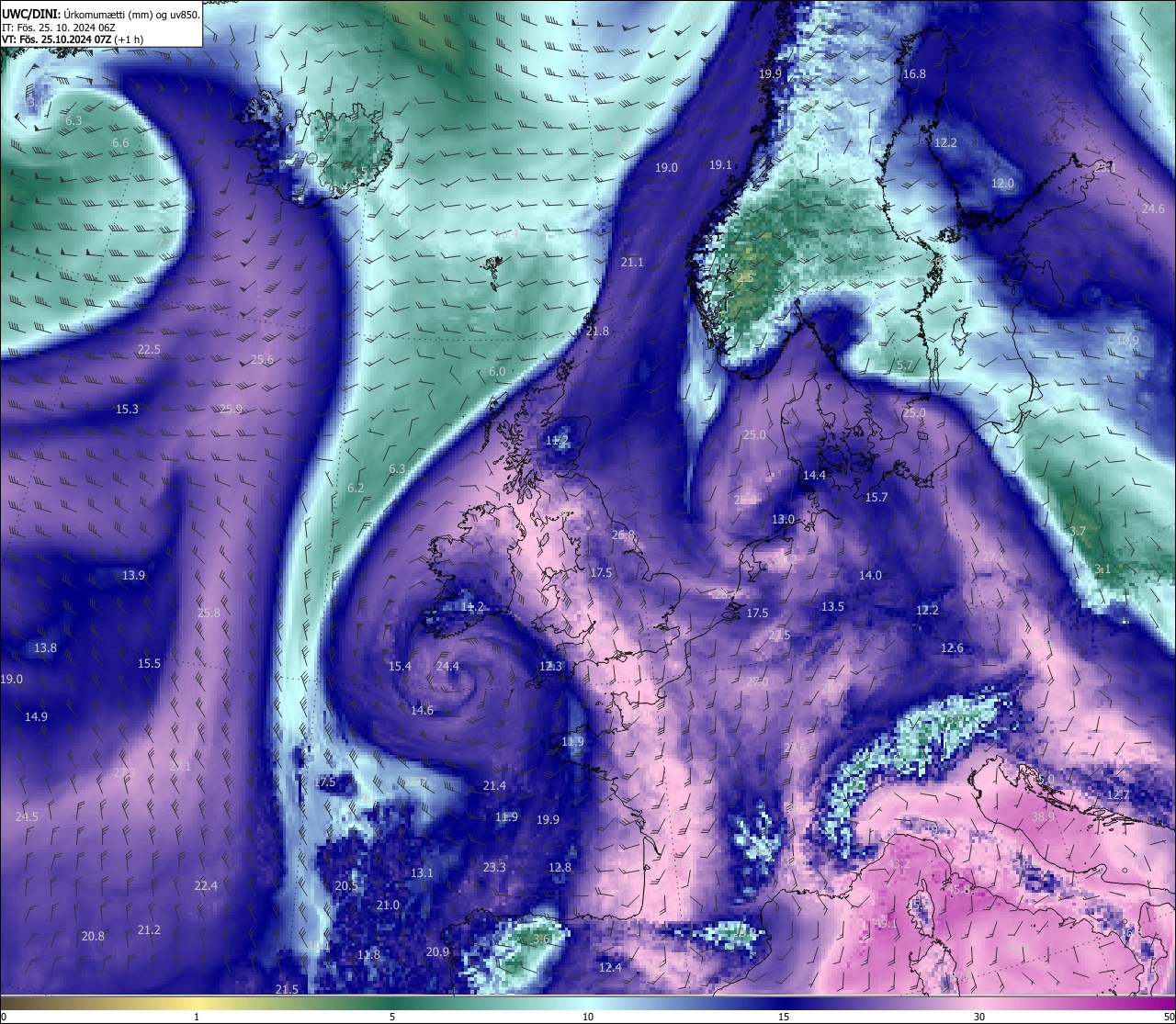Select the 21.0 map value label
The image size is (1176, 1024).
[x=388, y=906]
